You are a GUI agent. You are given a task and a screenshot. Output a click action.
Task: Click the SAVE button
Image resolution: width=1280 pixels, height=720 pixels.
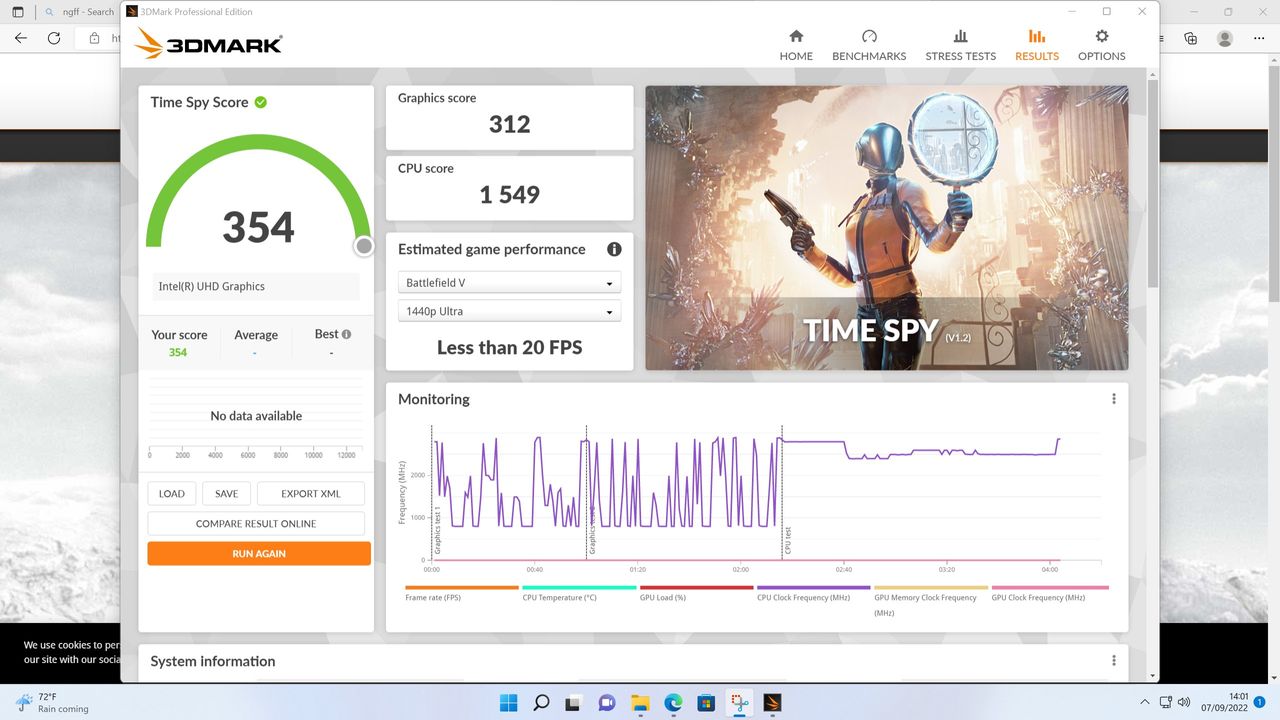click(226, 493)
